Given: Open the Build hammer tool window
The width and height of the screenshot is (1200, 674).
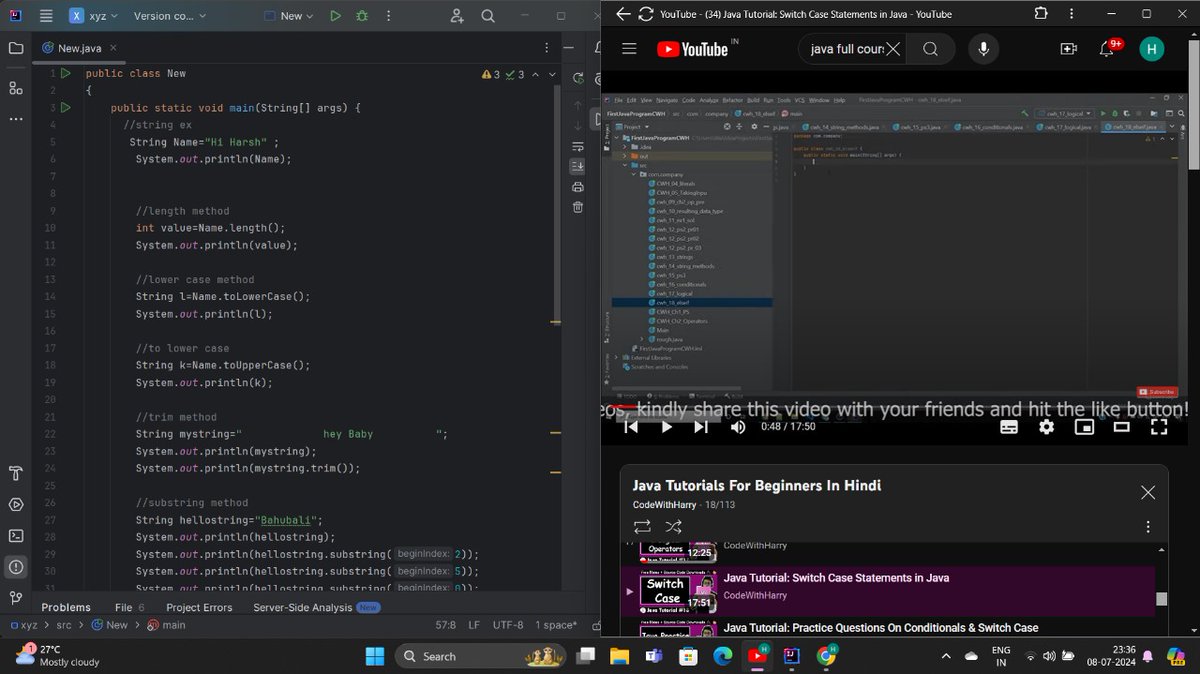Looking at the screenshot, I should tap(16, 472).
